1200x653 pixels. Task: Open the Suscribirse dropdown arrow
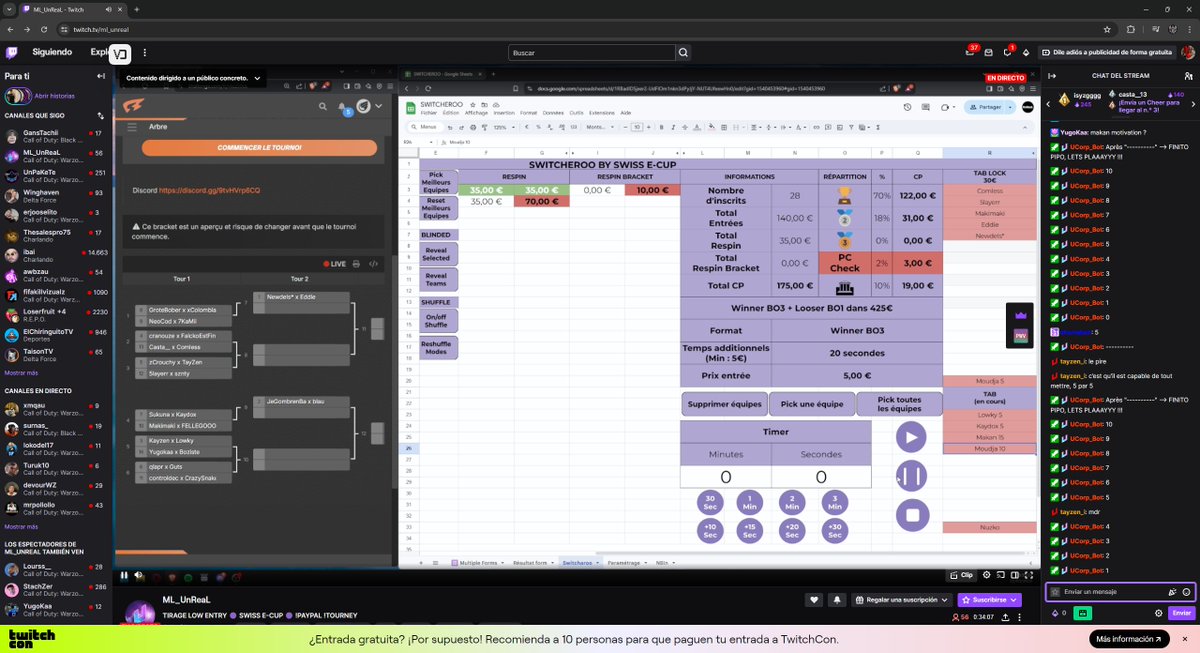[1012, 600]
